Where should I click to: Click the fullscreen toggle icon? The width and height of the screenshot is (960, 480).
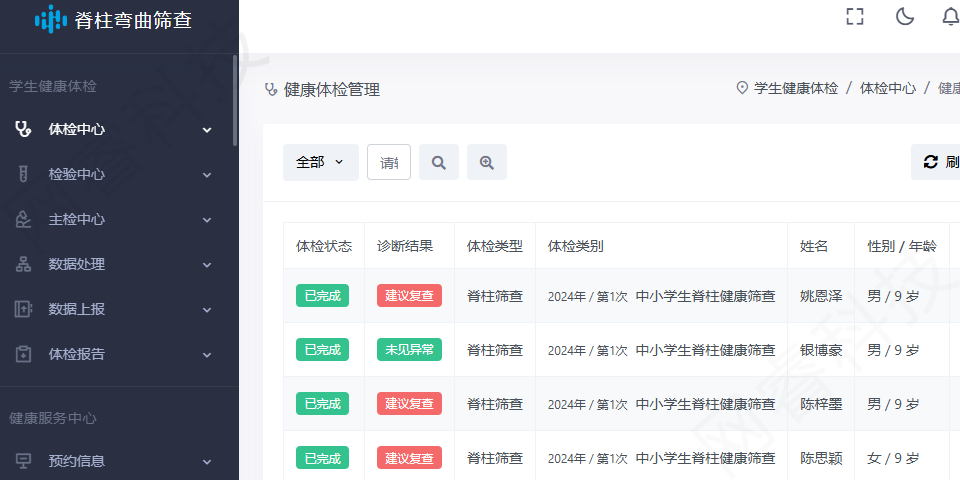point(854,17)
